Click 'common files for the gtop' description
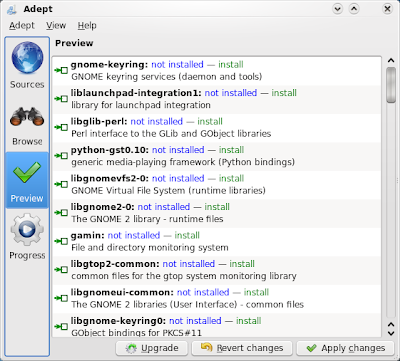400x361 pixels. point(184,276)
